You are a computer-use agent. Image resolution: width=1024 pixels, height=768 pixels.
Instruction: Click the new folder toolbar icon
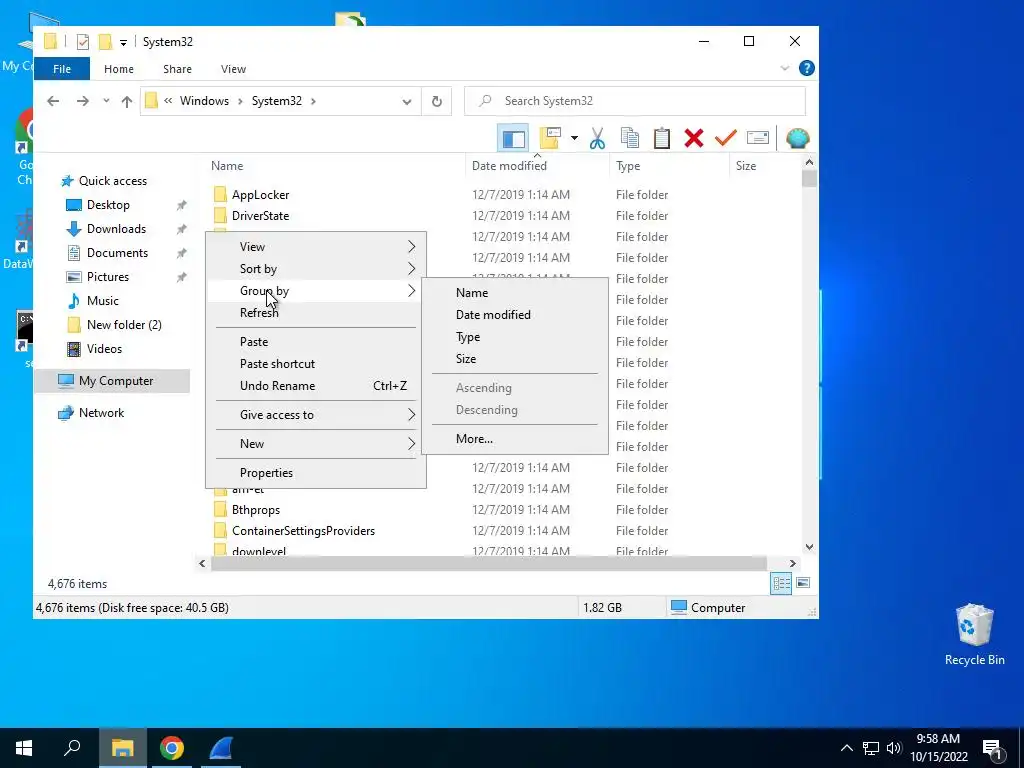550,138
